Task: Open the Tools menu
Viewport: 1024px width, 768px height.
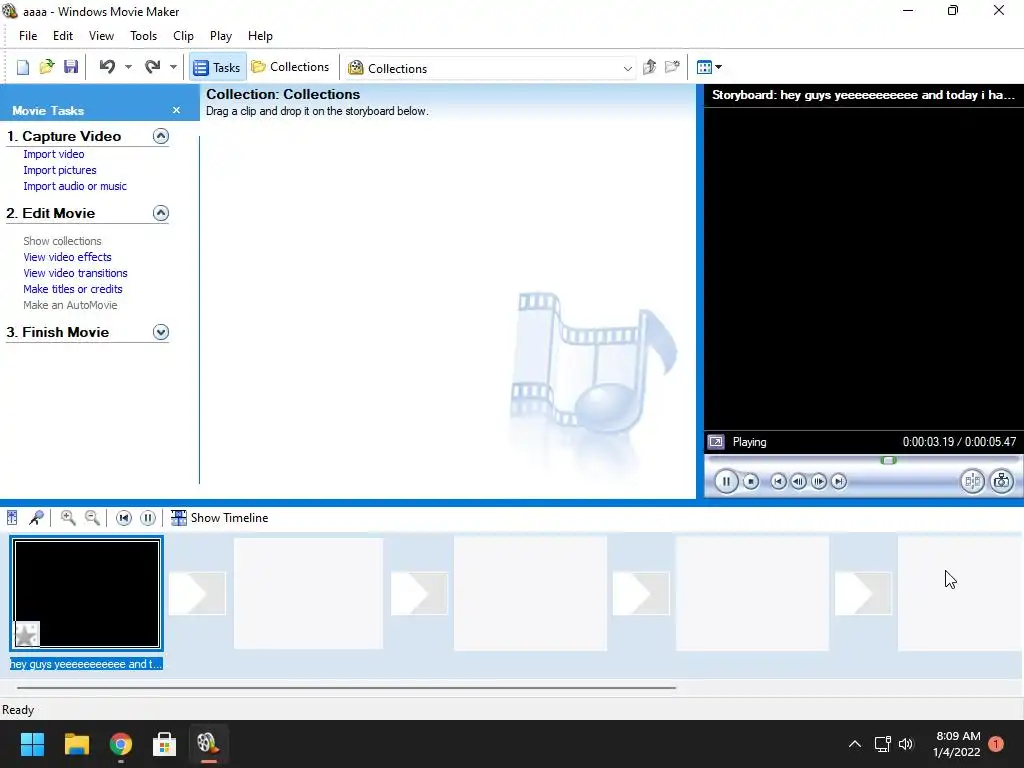Action: (x=143, y=36)
